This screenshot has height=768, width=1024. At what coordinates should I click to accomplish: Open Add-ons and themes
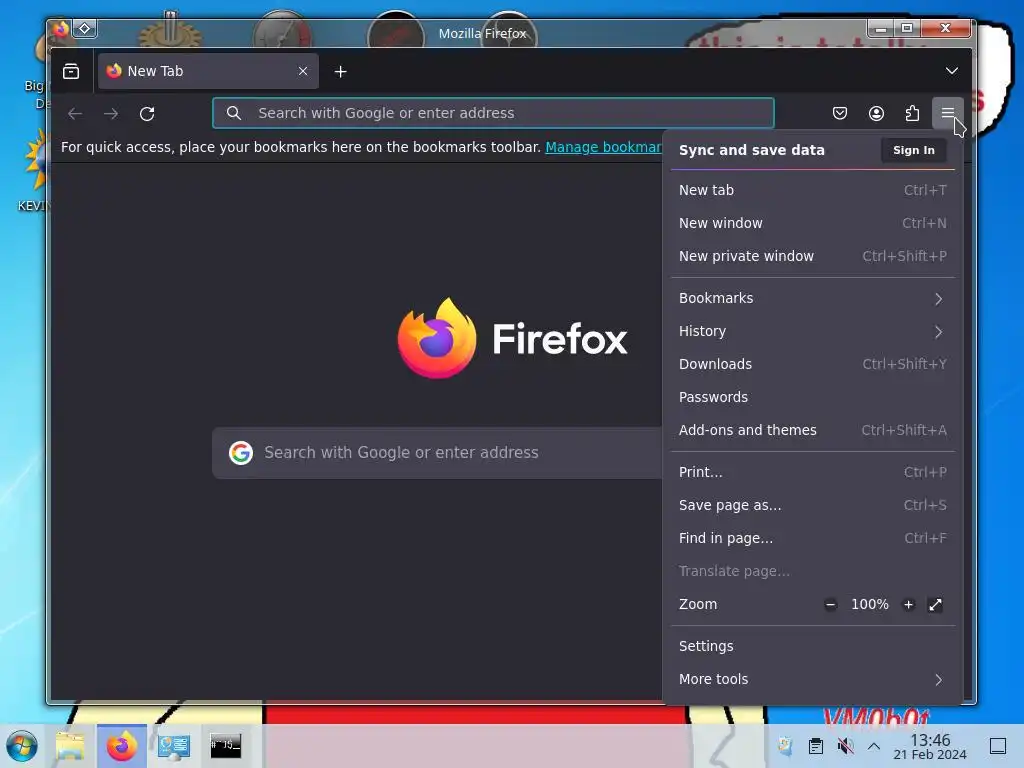[x=812, y=430]
